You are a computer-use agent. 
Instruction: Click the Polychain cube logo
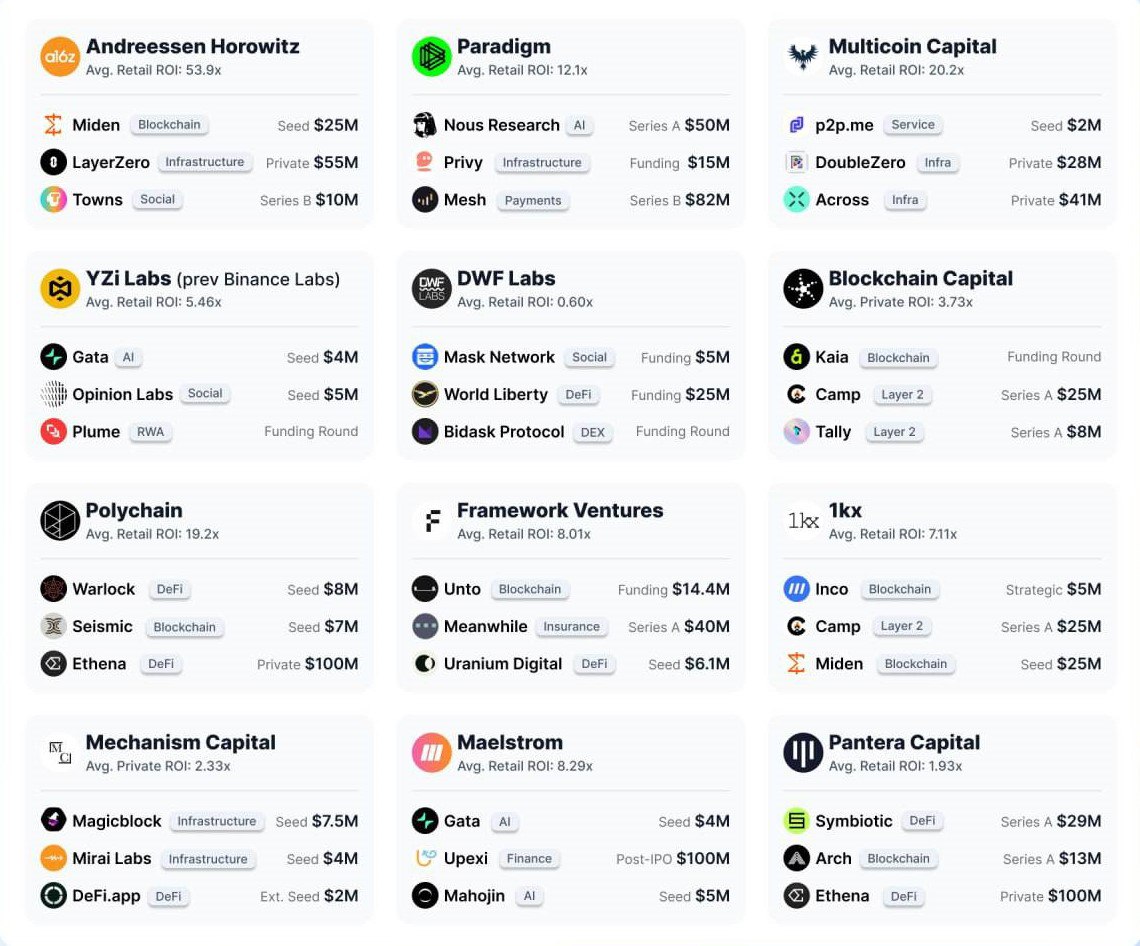click(60, 521)
